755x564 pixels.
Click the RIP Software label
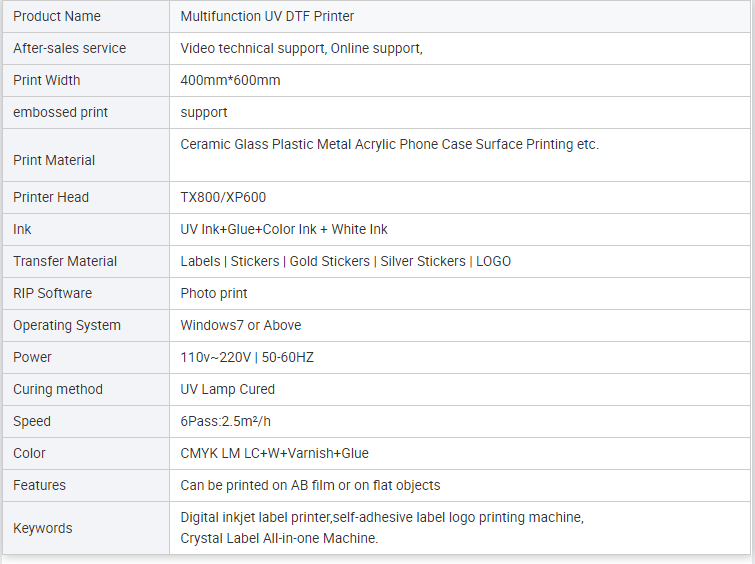click(x=52, y=293)
